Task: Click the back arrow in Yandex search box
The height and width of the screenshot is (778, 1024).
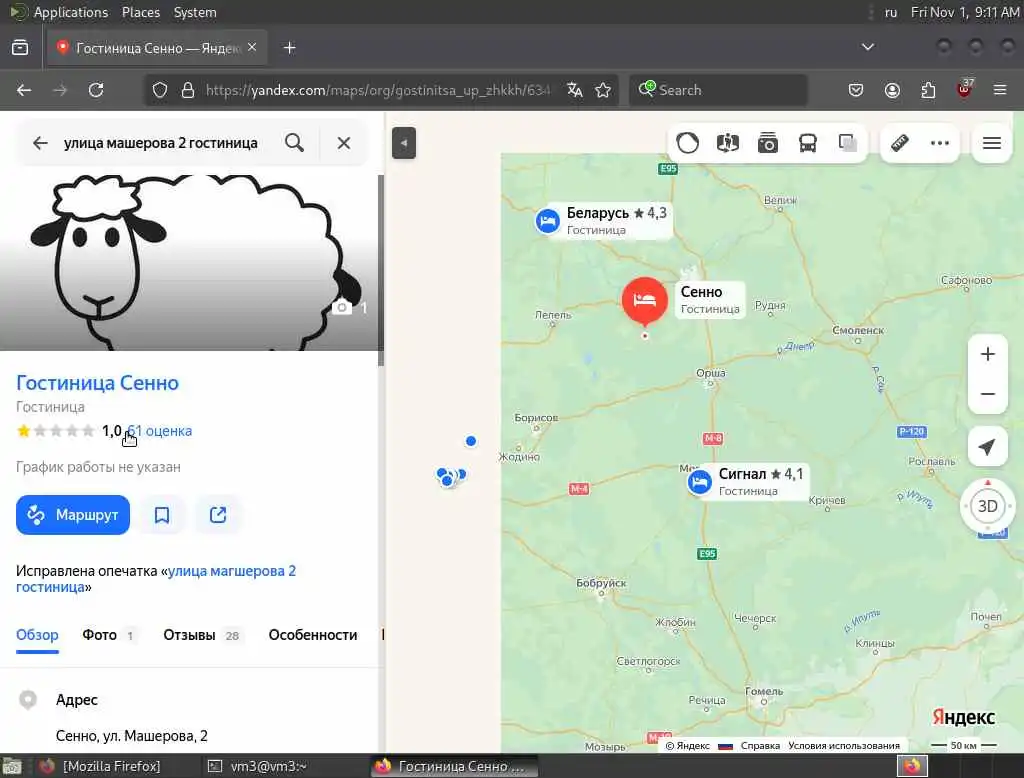Action: [40, 143]
